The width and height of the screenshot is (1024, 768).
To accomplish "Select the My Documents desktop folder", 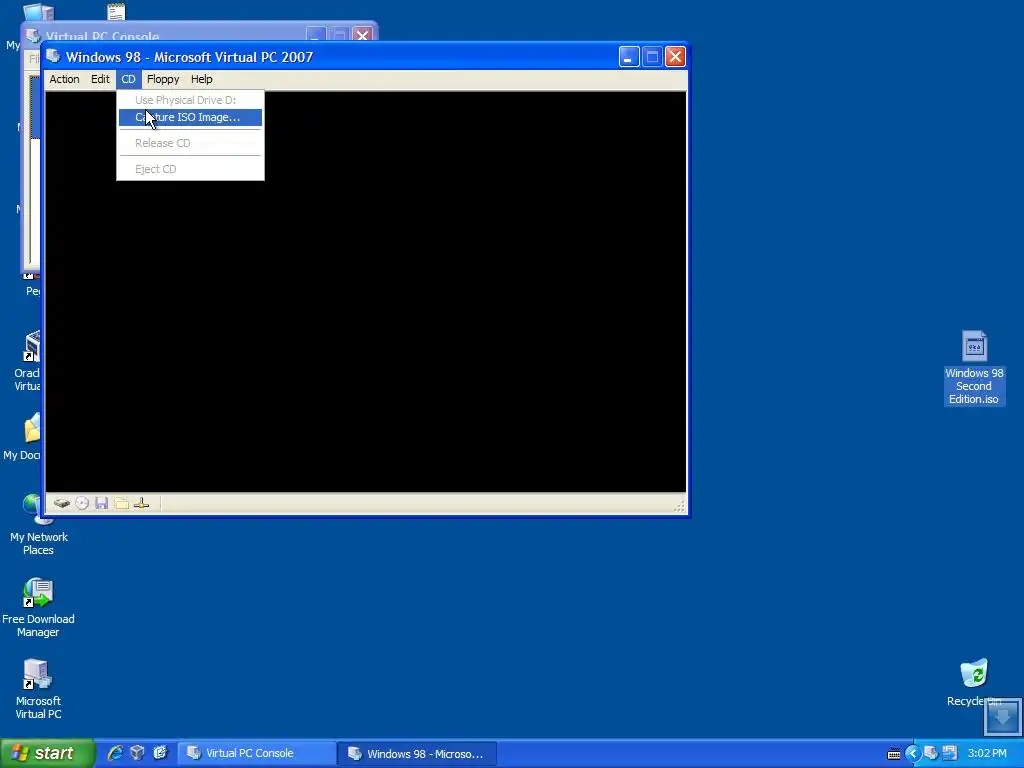I will click(23, 438).
